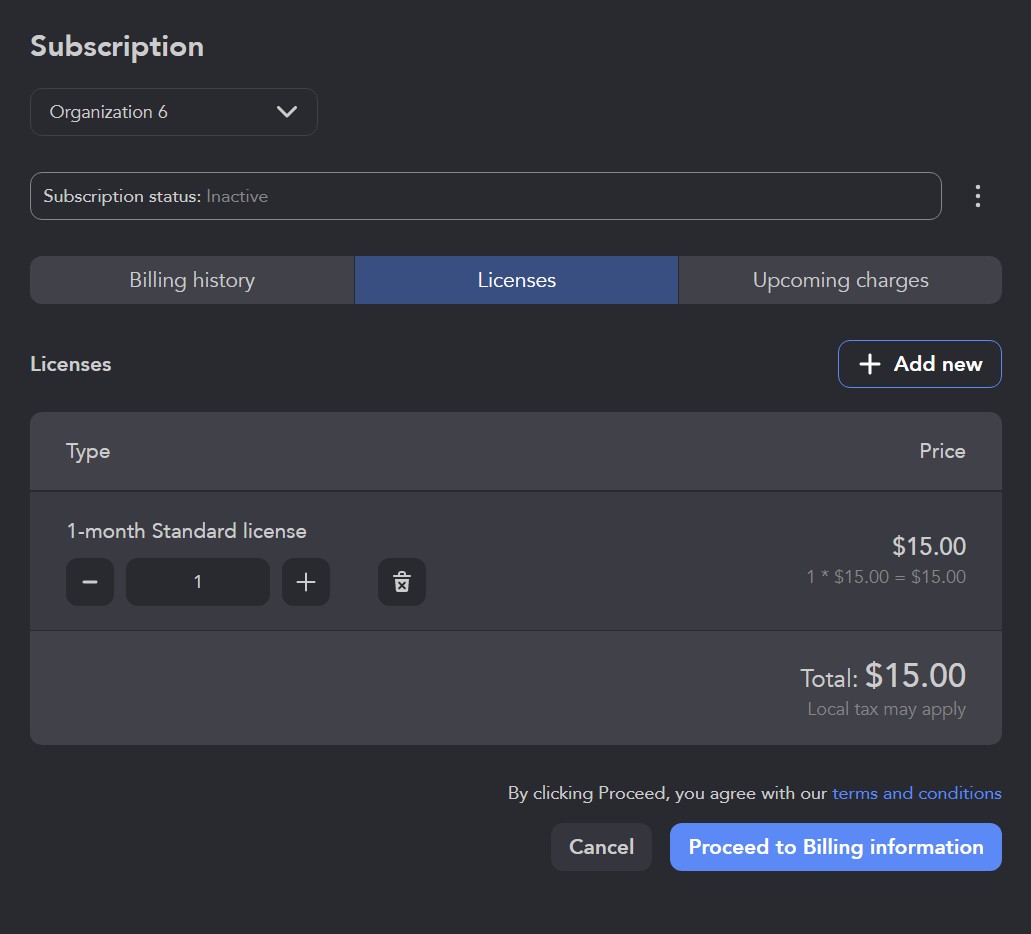Click the license quantity input field

coord(198,582)
